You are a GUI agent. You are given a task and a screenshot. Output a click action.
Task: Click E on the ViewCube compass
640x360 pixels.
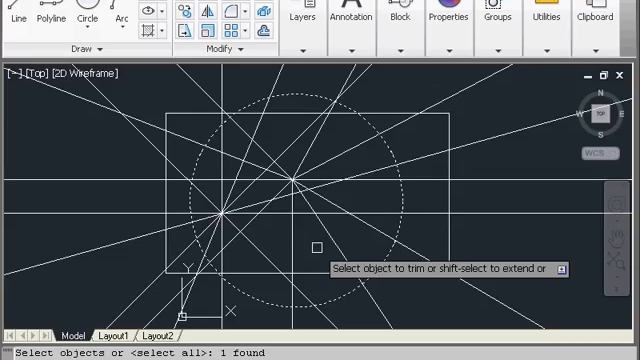point(622,114)
